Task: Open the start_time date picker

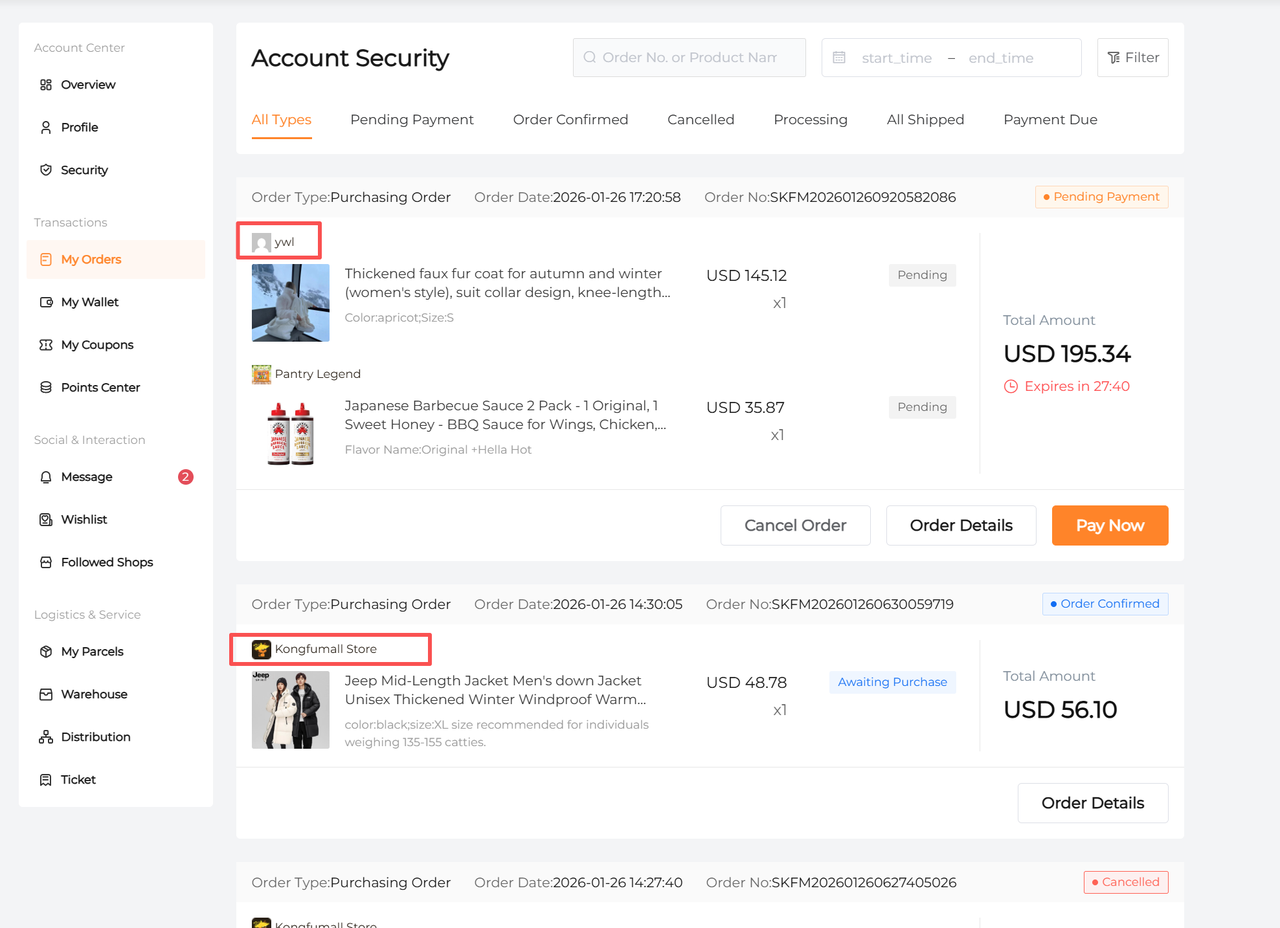Action: [896, 58]
